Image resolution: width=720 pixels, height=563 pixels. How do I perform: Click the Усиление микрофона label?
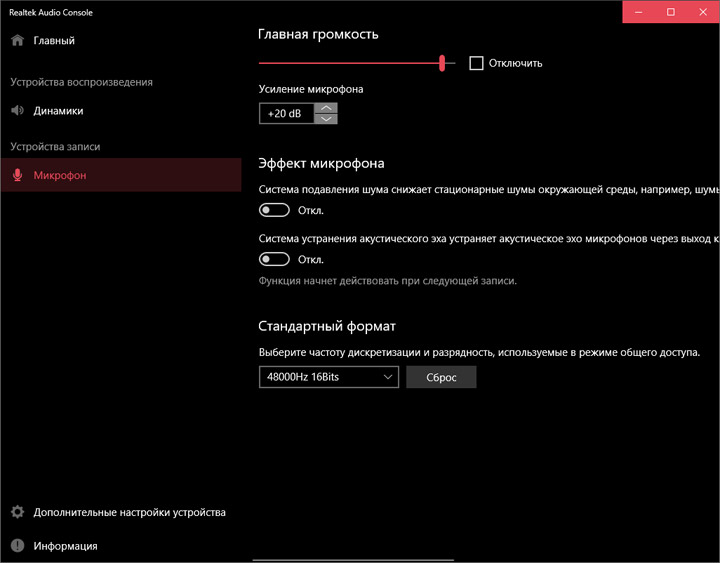coord(311,89)
